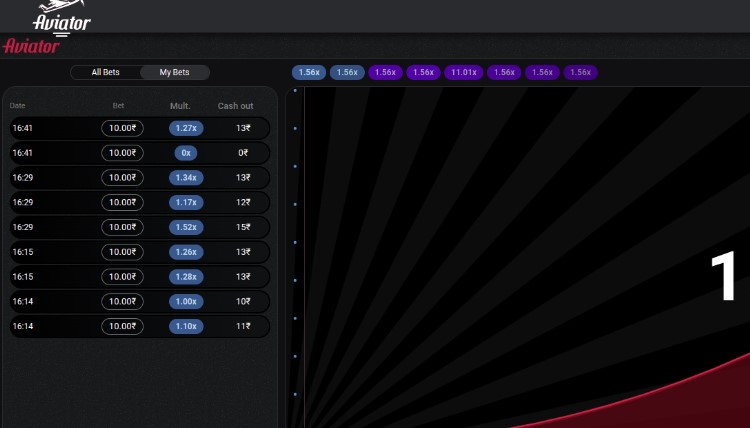Click the 10.00₹ bet in the 1.52x row

(122, 227)
